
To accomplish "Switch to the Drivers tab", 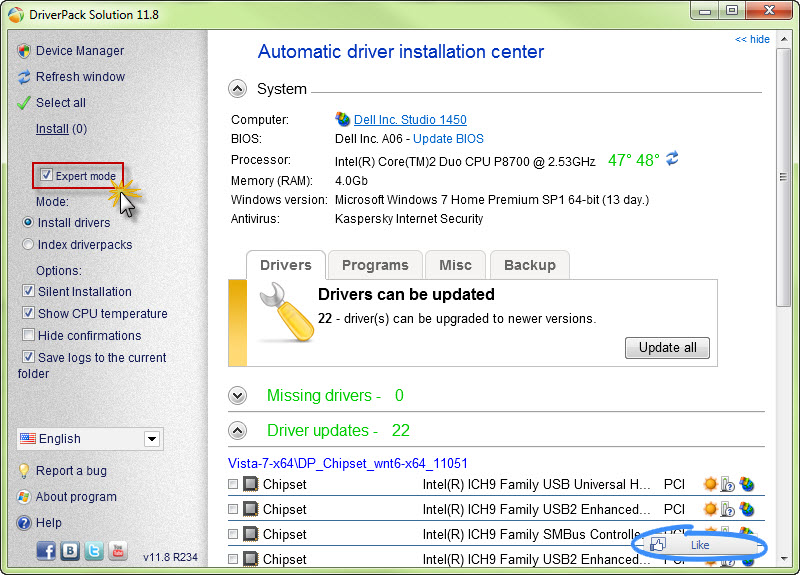I will [286, 265].
